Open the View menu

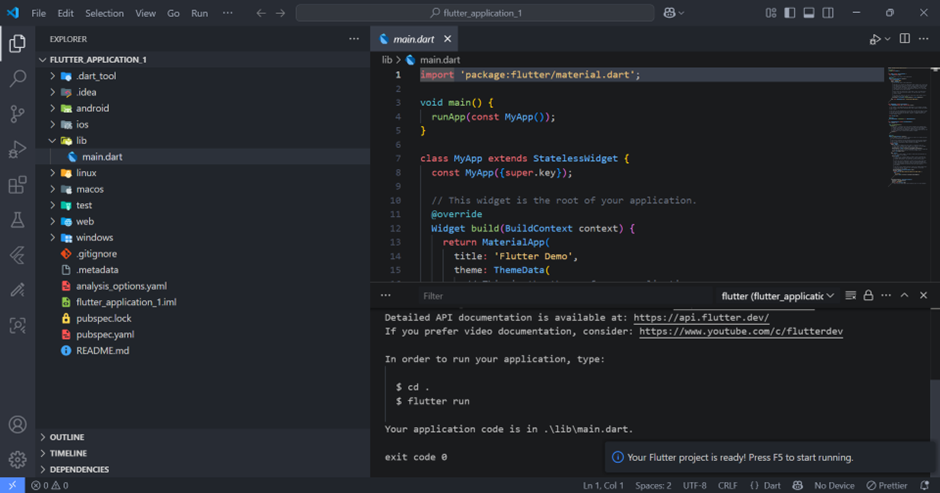pyautogui.click(x=145, y=13)
